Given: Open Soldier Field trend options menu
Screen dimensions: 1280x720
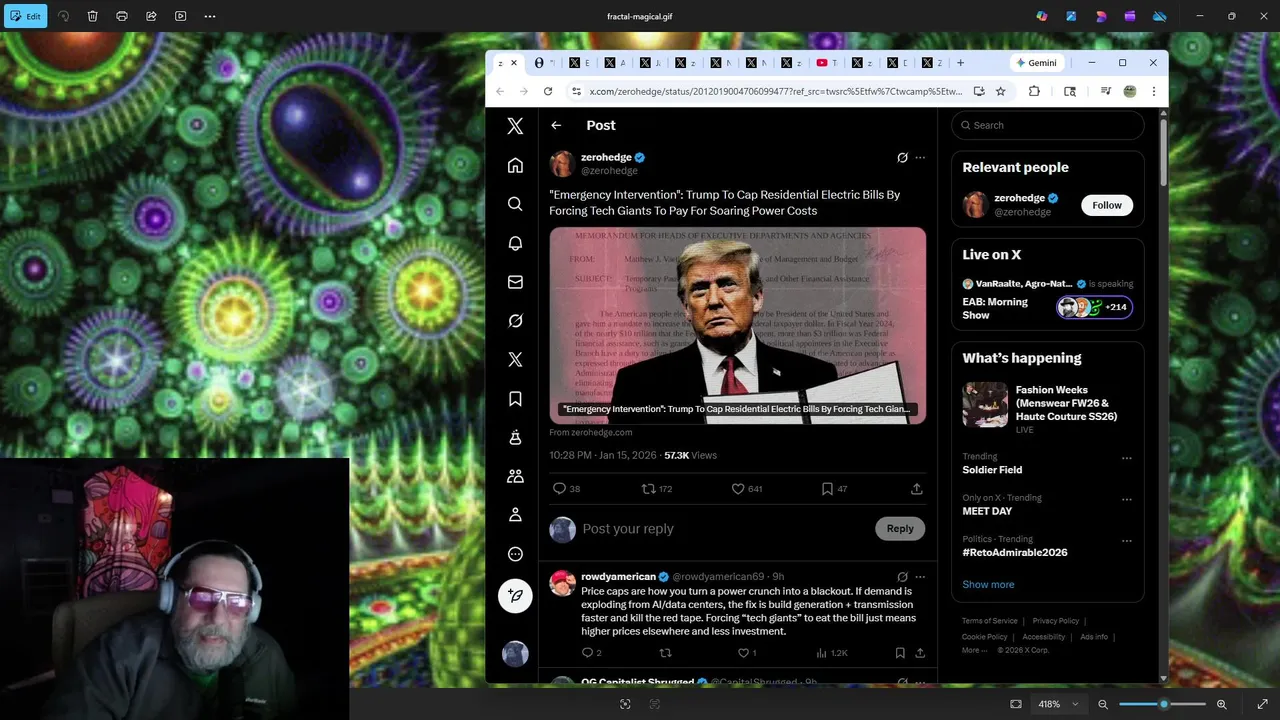Looking at the screenshot, I should (x=1126, y=458).
